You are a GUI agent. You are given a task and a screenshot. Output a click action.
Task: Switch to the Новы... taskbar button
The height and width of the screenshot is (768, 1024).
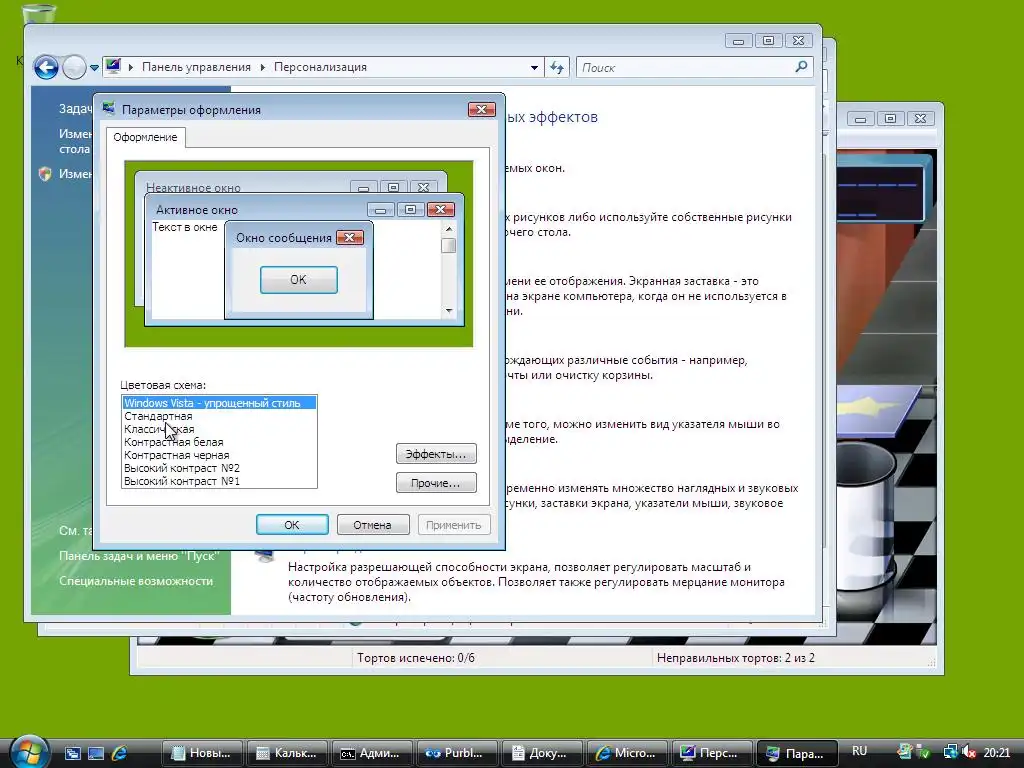click(x=202, y=753)
